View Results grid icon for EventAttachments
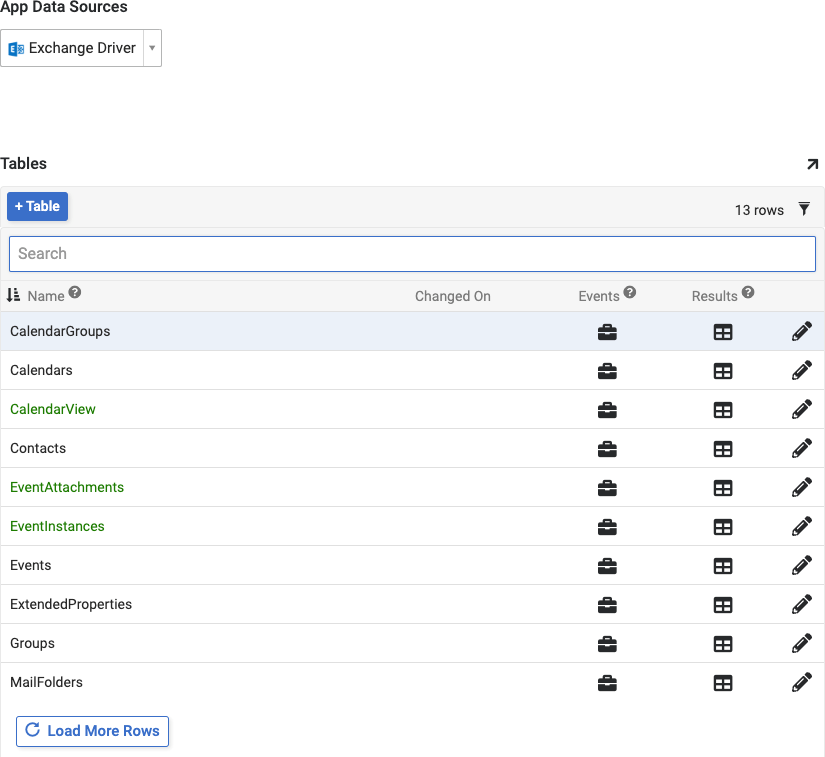This screenshot has height=757, width=825. 723,488
